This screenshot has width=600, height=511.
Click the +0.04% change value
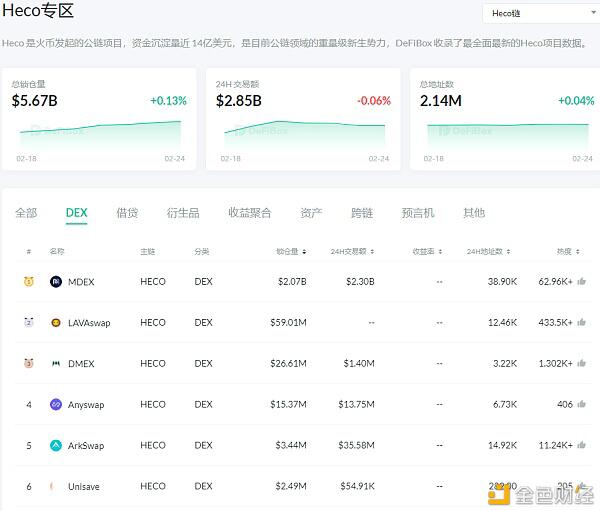point(576,101)
